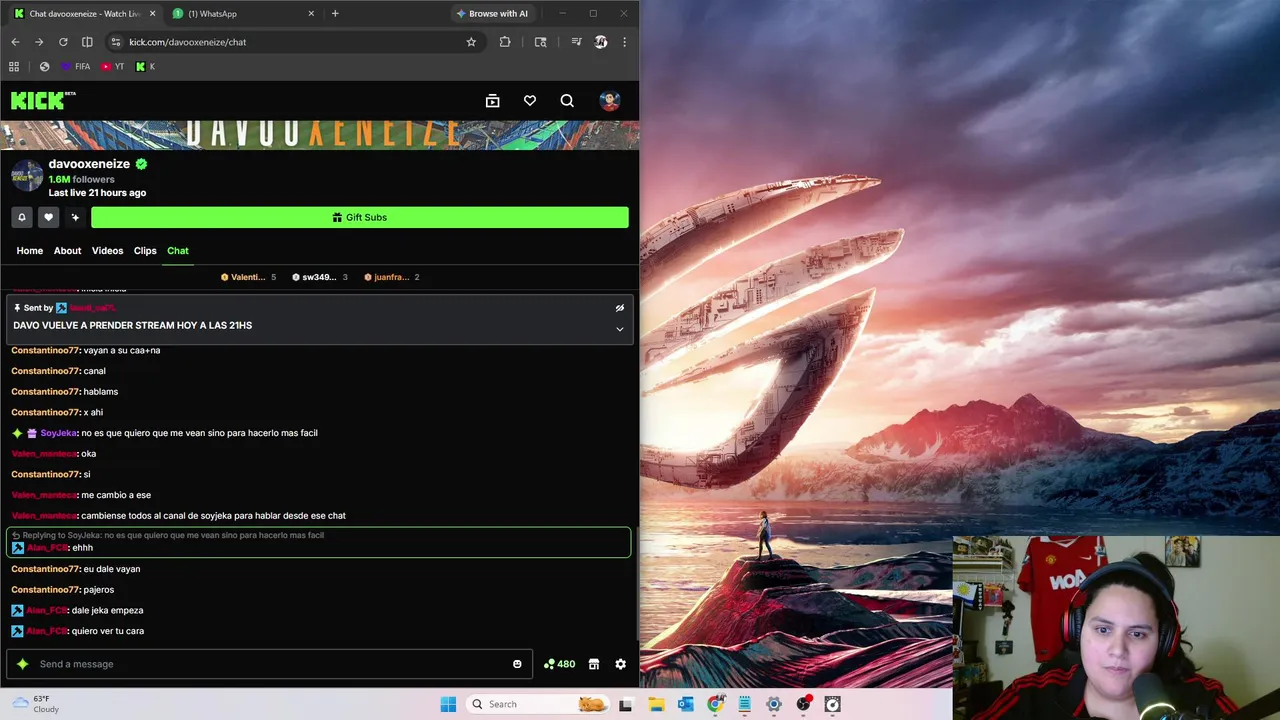Open the emoji picker in chat input
The height and width of the screenshot is (720, 1280).
[x=517, y=664]
